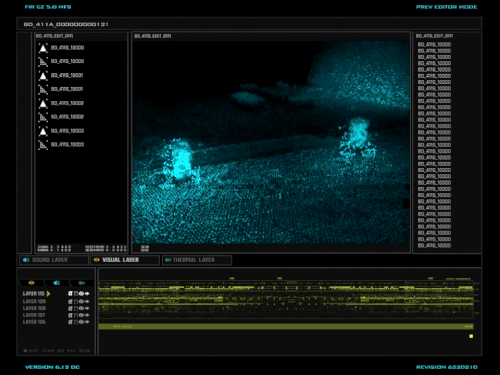500x375 pixels.
Task: Click the solid triangle icon beside first BD_4115_10003
Action: (43, 131)
